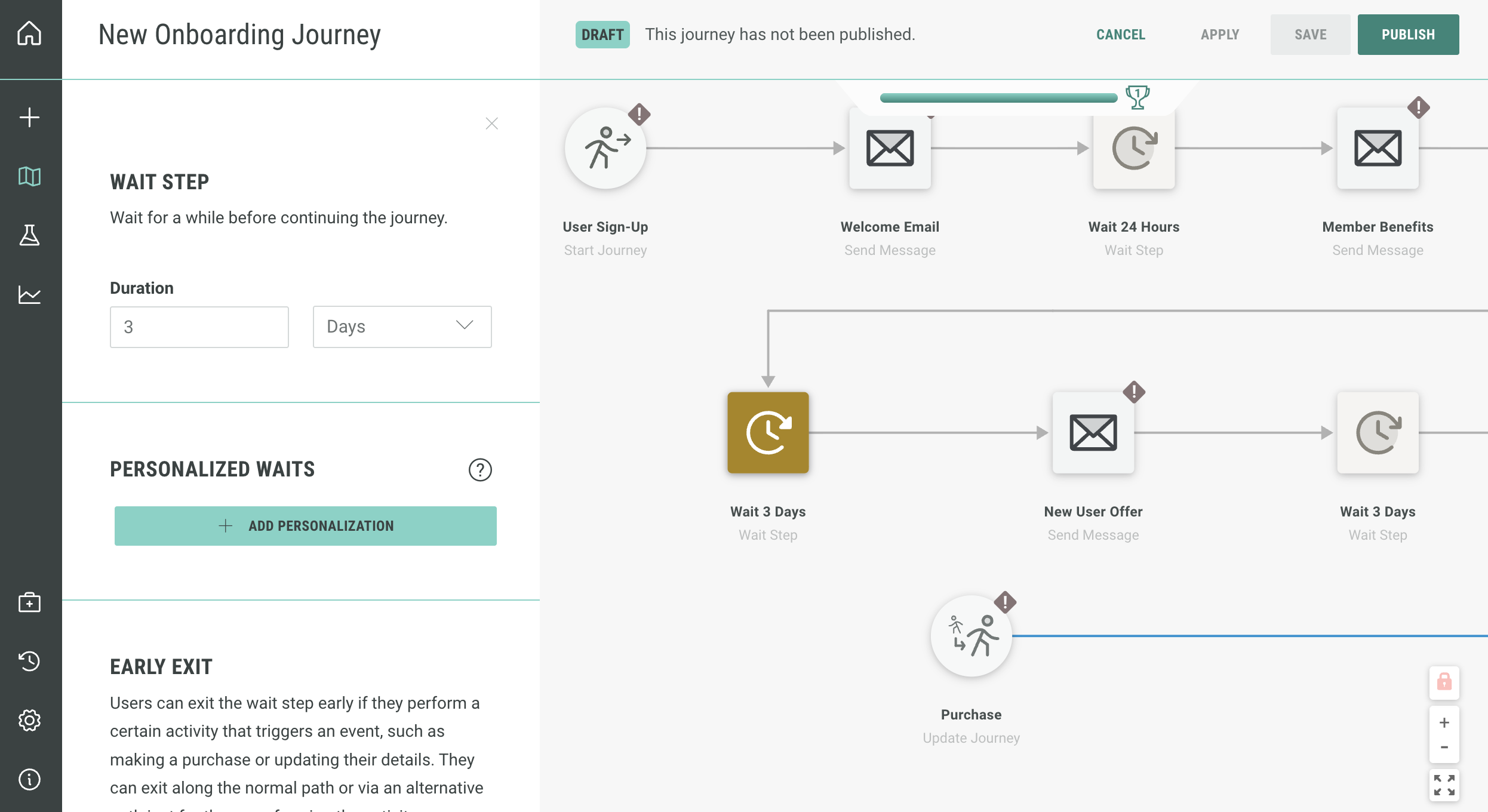Expand the Days duration unit dropdown
1488x812 pixels.
402,327
